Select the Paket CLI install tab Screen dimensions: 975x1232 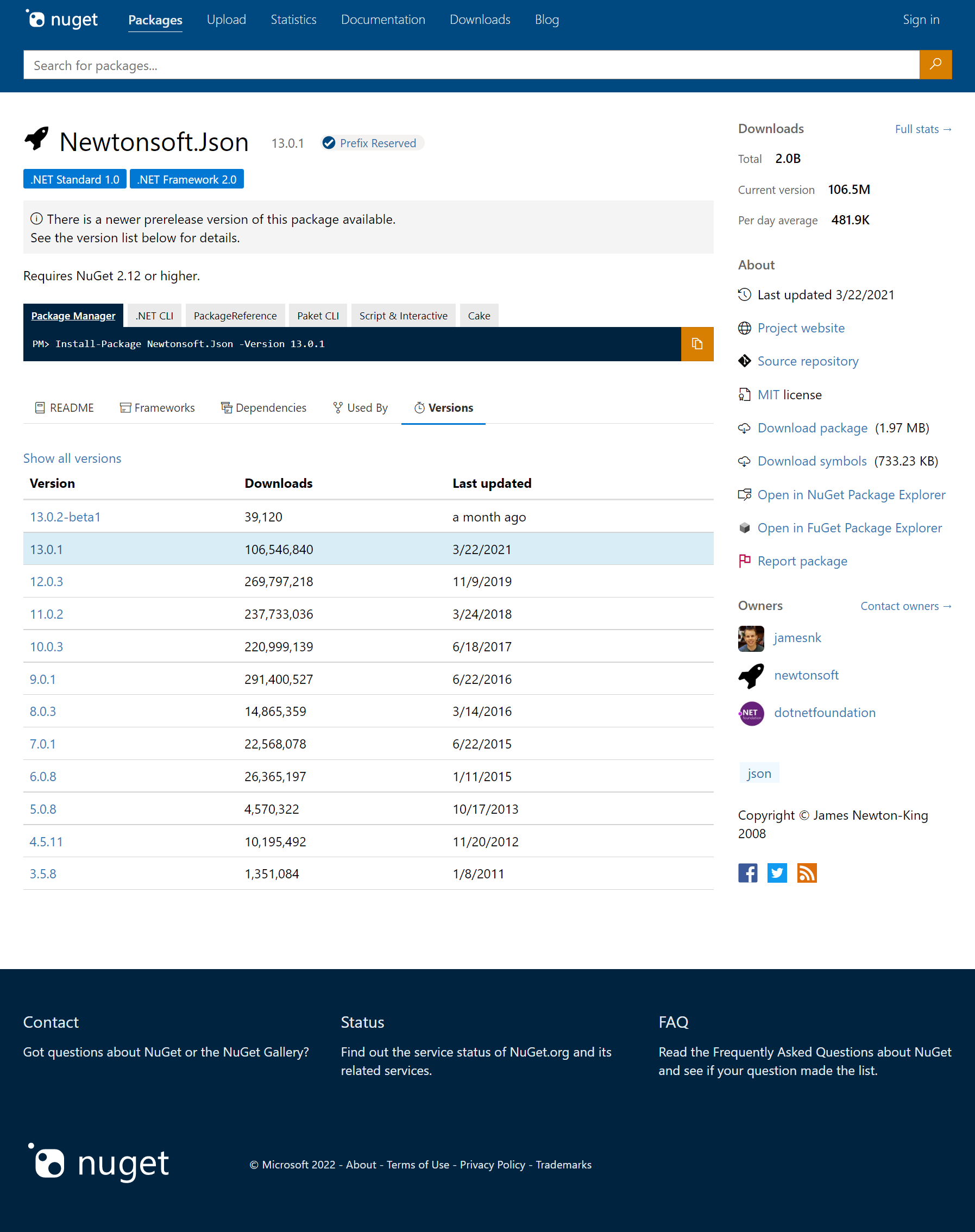[318, 316]
